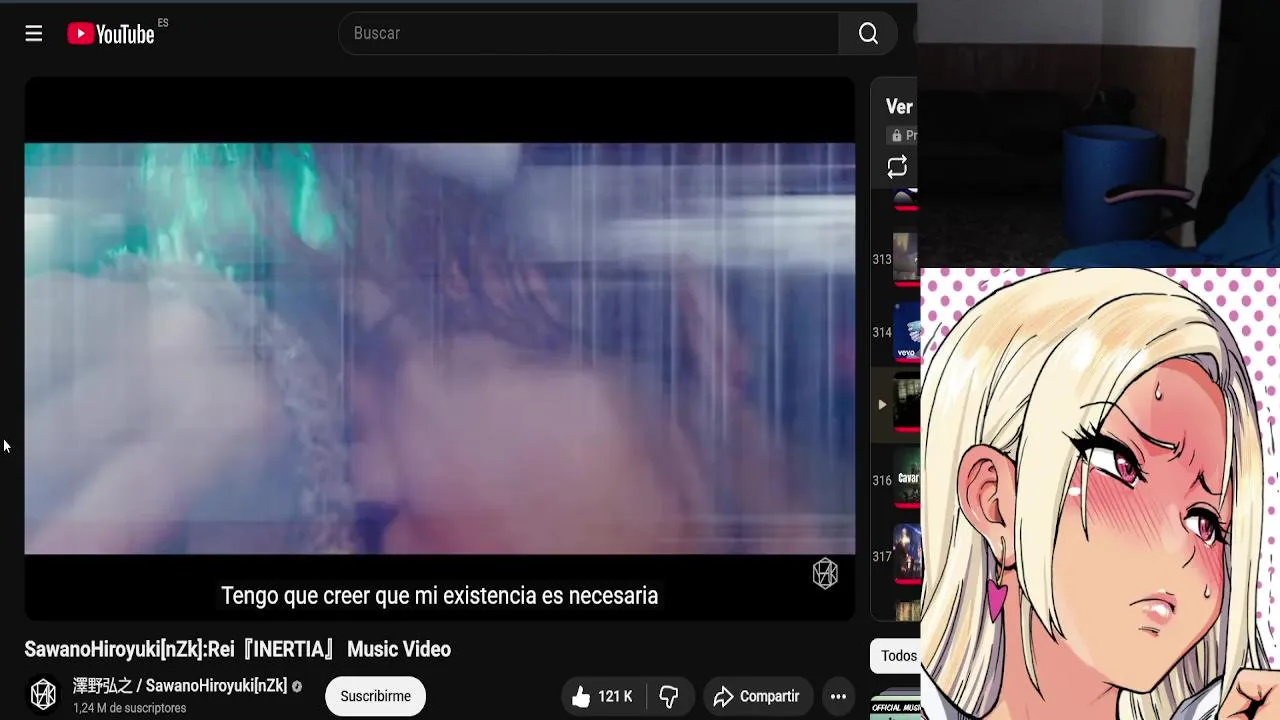This screenshot has width=1280, height=720.
Task: Select playlist item 313 thumbnail
Action: pyautogui.click(x=906, y=259)
